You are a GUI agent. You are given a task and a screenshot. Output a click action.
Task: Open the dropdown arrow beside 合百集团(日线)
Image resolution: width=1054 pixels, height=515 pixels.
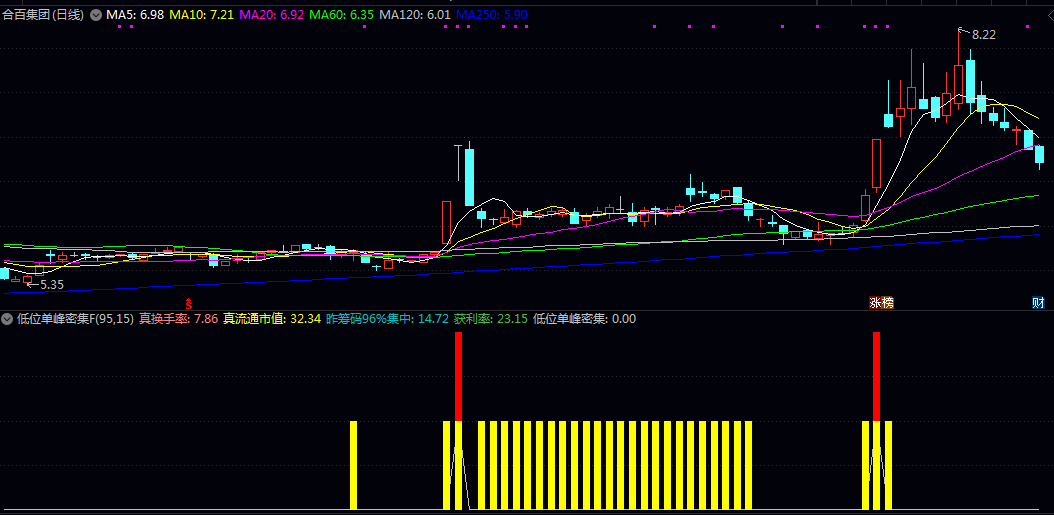[95, 14]
